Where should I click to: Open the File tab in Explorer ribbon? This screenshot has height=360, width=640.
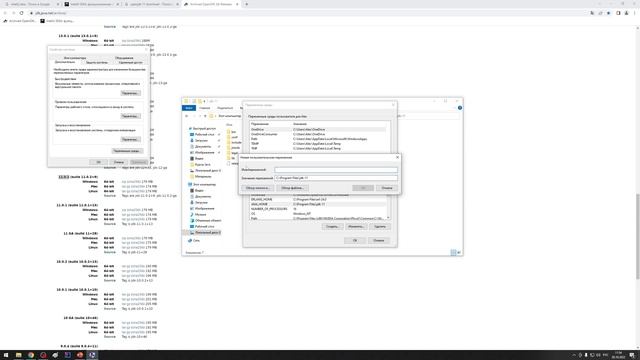[x=189, y=108]
